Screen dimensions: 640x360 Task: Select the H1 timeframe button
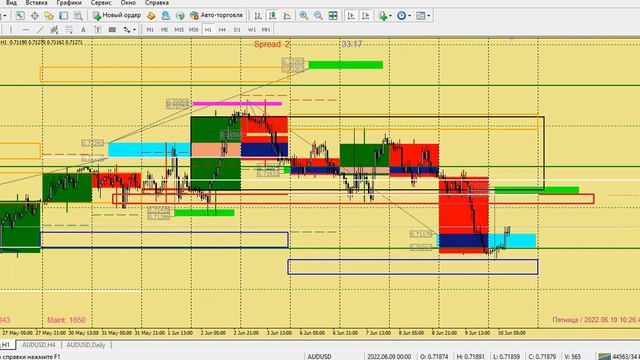pyautogui.click(x=208, y=29)
